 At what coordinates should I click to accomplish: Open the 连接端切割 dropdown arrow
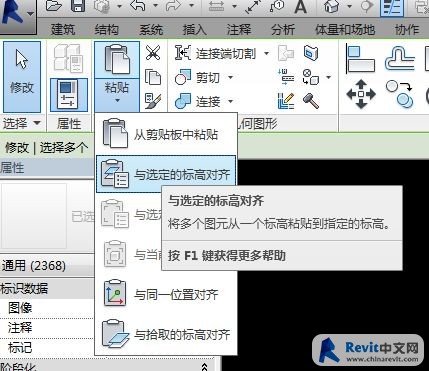point(266,53)
